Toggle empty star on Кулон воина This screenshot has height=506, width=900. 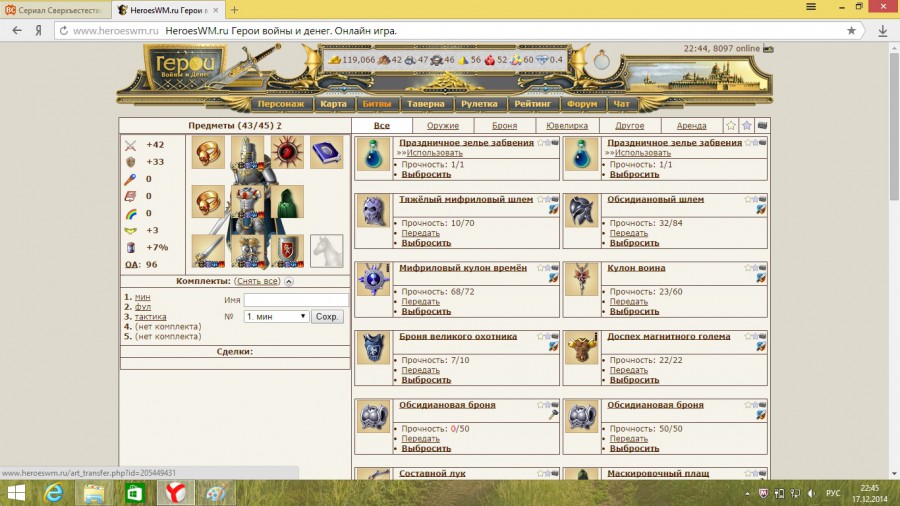coord(748,267)
